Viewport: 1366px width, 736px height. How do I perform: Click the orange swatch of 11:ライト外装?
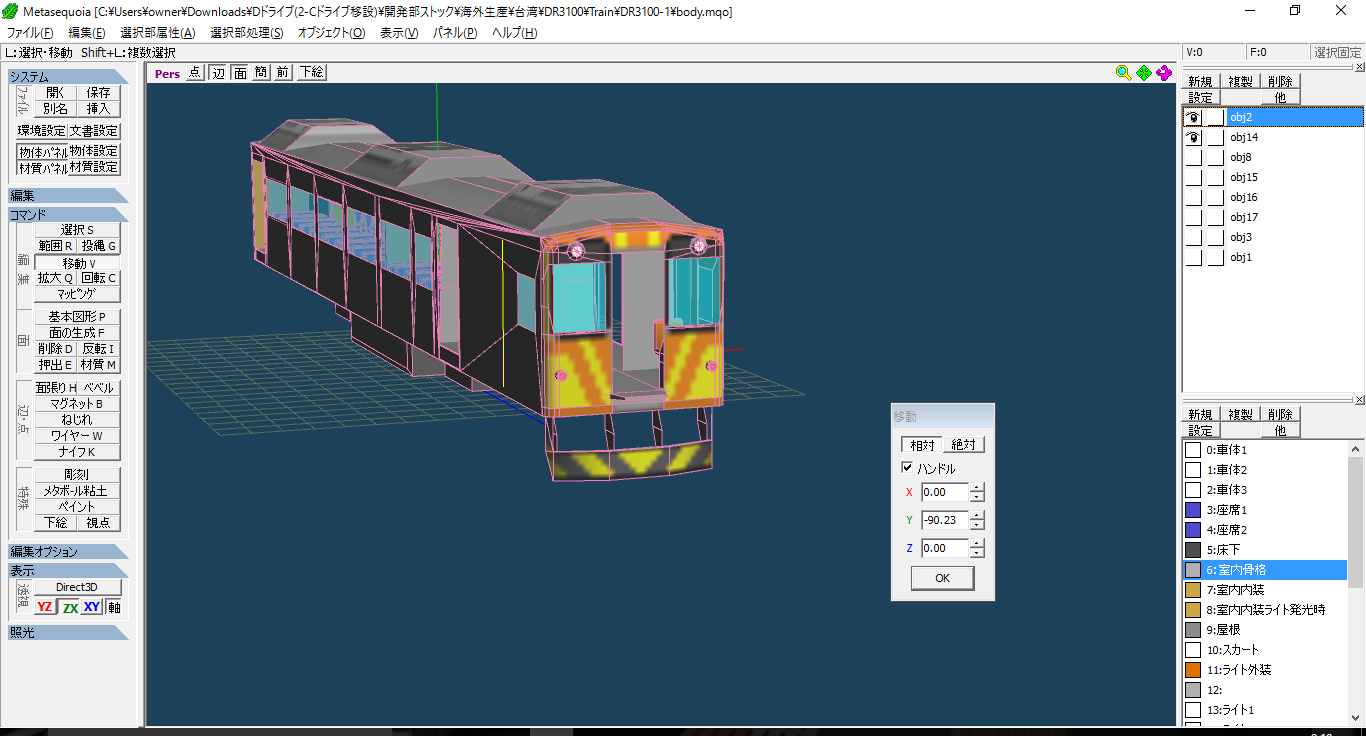click(1193, 670)
